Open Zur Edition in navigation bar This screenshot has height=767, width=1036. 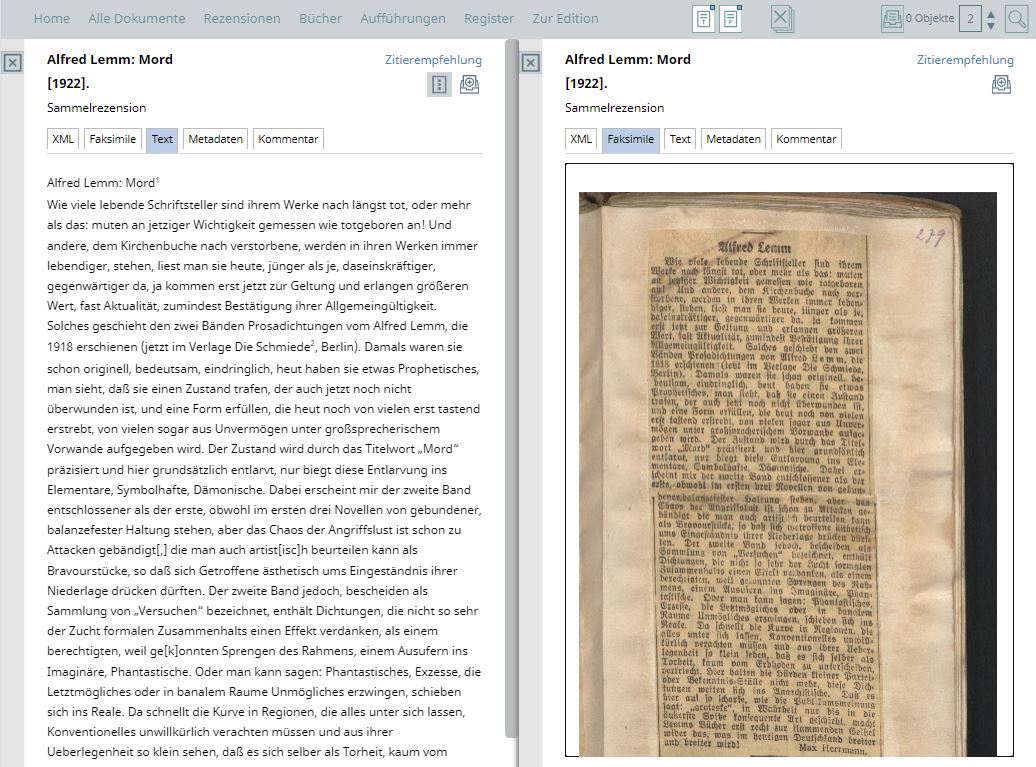(x=566, y=18)
